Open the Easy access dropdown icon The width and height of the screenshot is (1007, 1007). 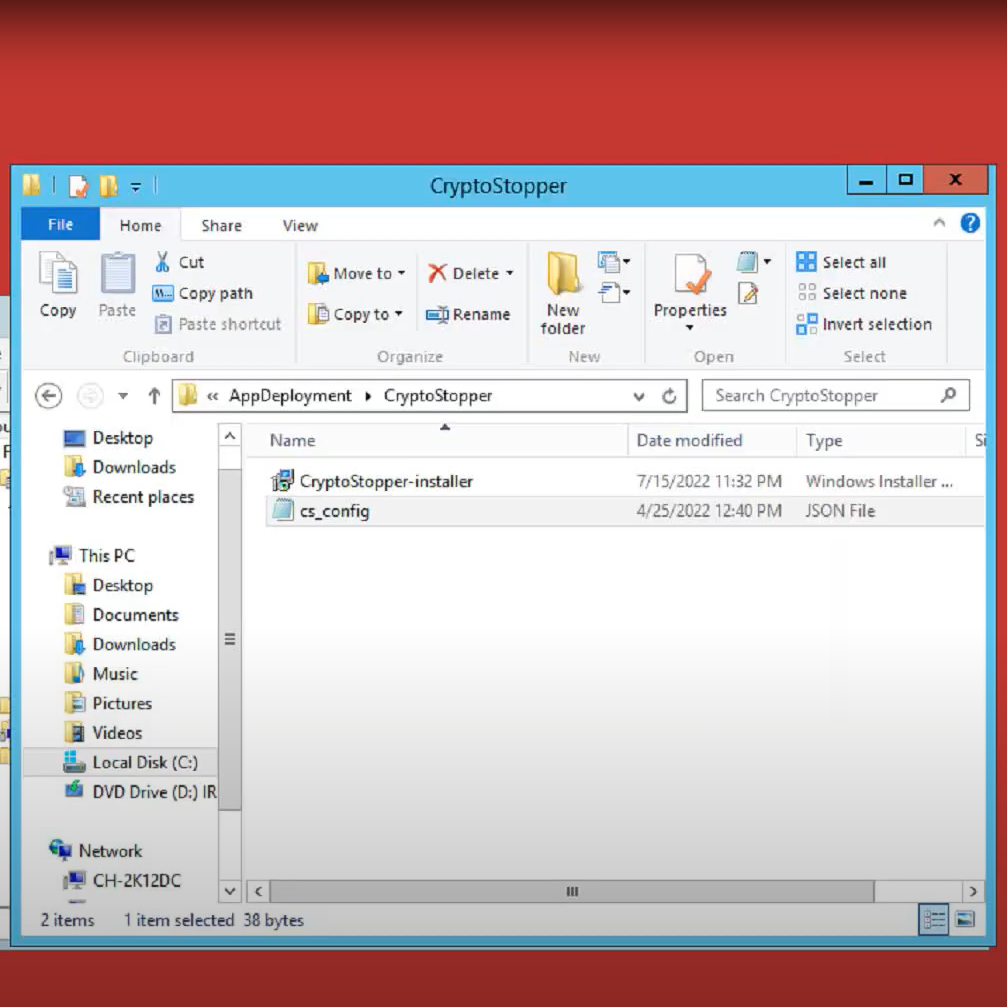[613, 293]
